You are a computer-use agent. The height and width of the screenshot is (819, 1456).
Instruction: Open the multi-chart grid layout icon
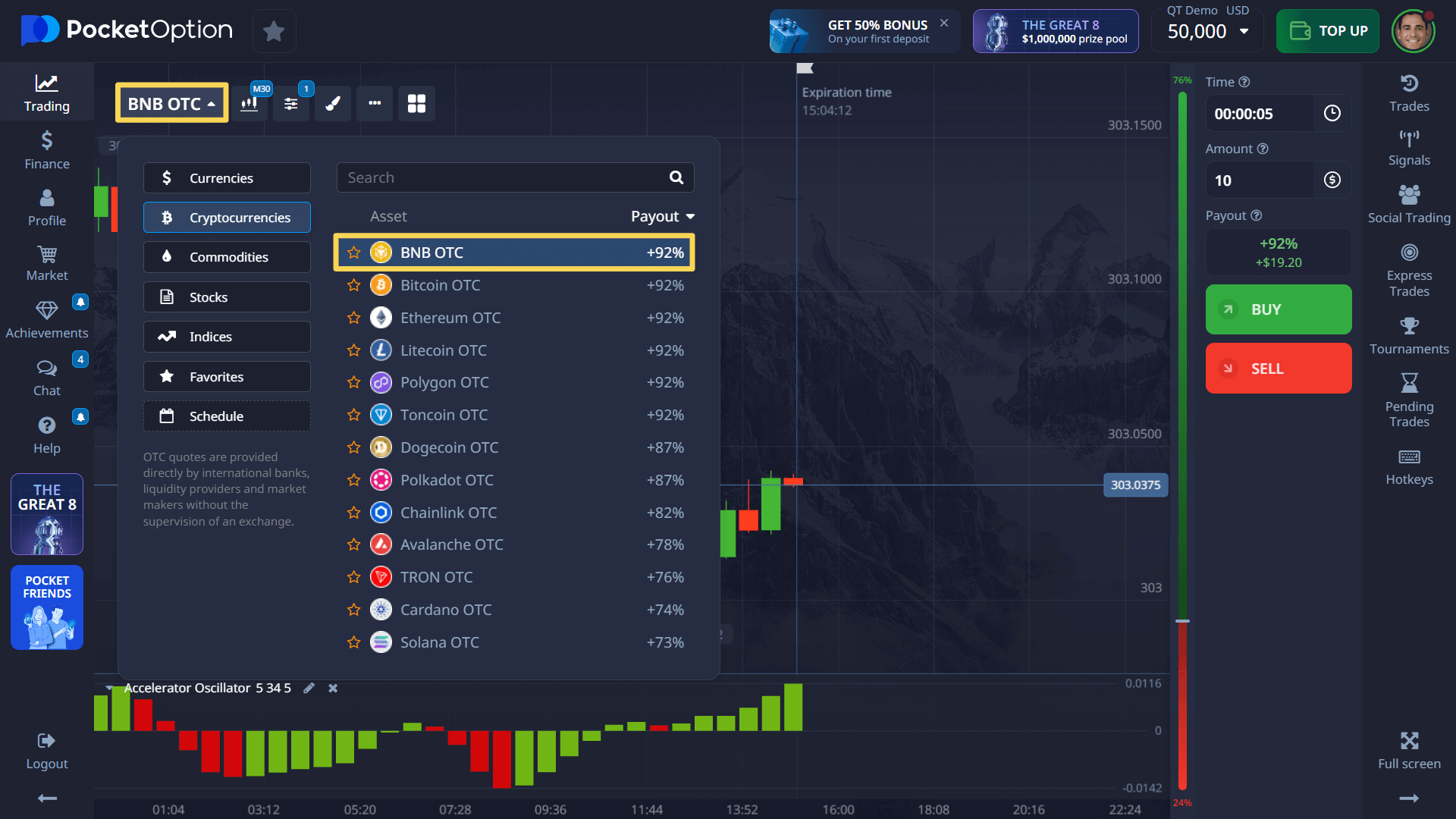click(416, 104)
